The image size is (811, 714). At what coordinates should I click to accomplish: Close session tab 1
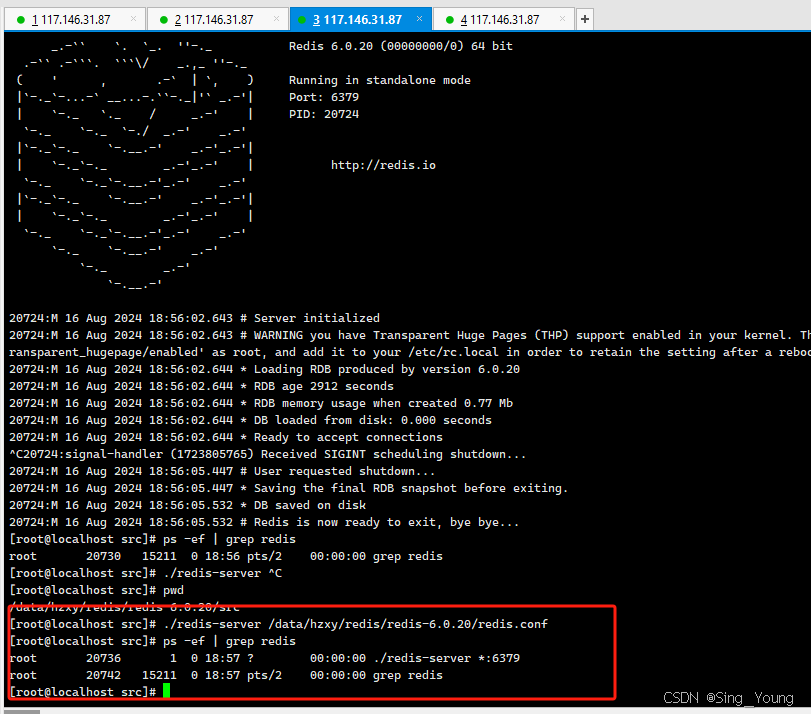[x=133, y=19]
